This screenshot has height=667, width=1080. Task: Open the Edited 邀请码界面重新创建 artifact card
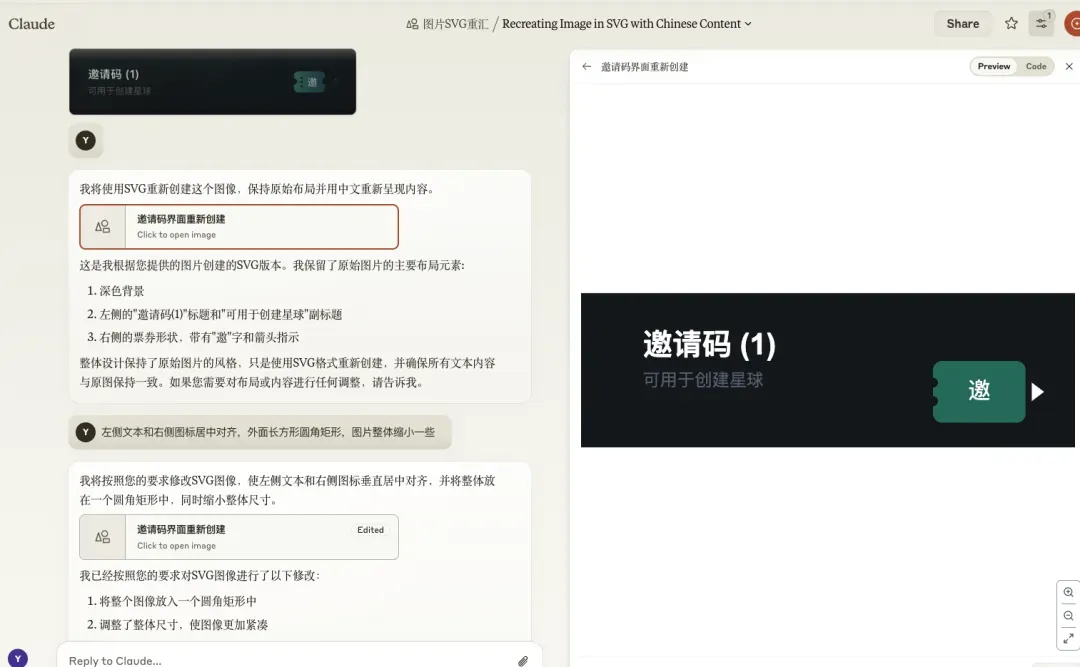(239, 537)
